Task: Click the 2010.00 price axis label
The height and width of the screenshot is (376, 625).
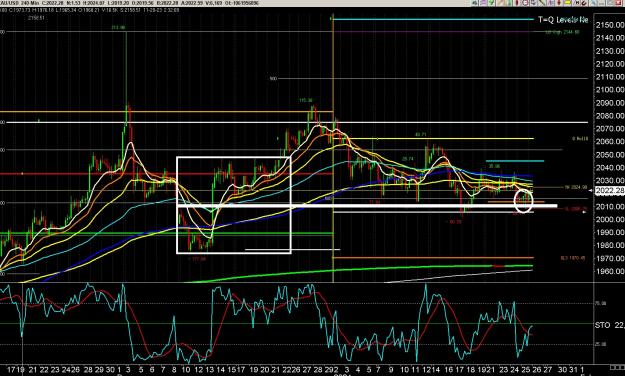Action: click(x=610, y=207)
